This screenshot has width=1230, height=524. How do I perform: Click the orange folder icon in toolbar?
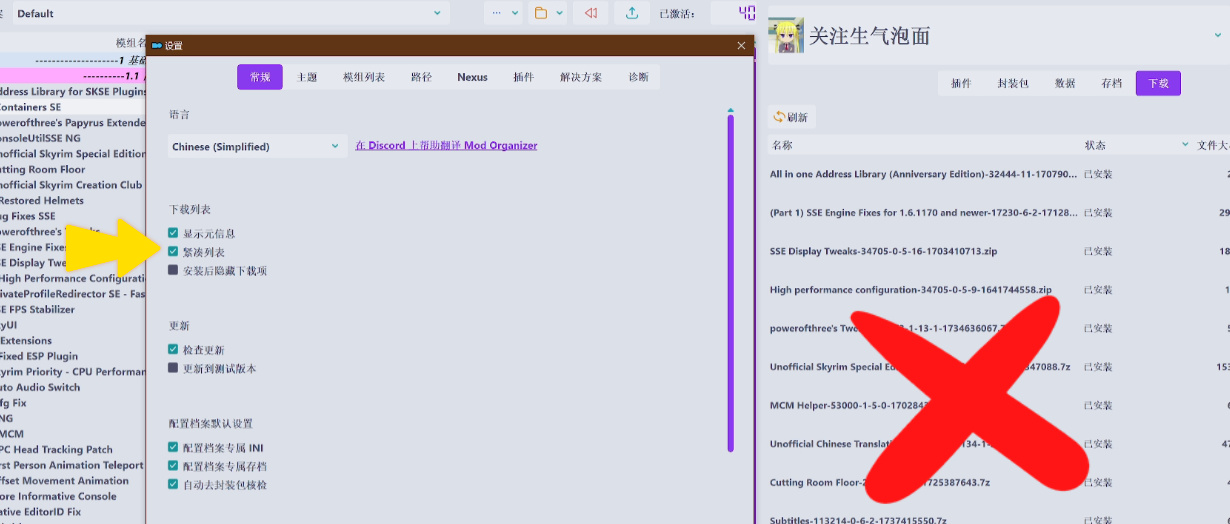pyautogui.click(x=541, y=13)
